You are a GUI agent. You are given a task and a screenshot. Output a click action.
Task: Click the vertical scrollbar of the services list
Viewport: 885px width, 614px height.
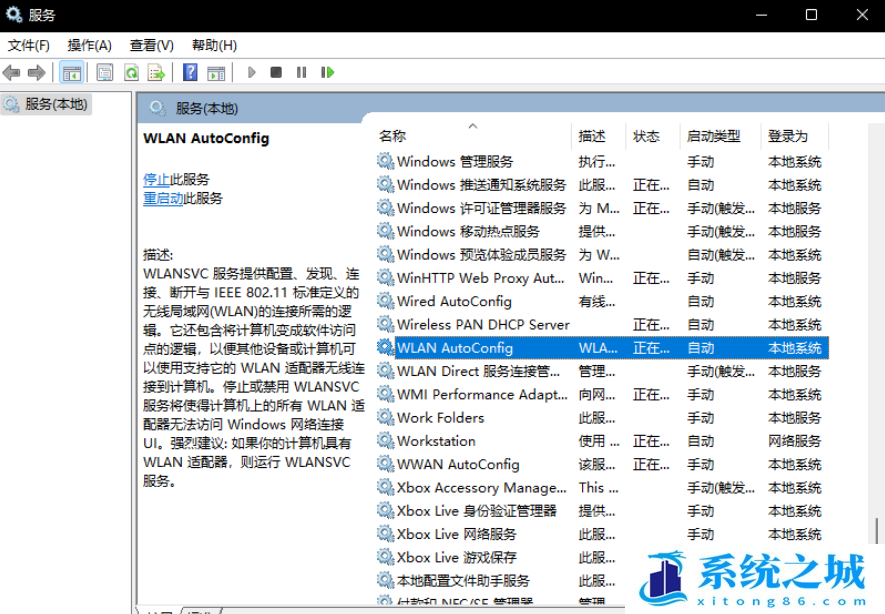(x=877, y=400)
